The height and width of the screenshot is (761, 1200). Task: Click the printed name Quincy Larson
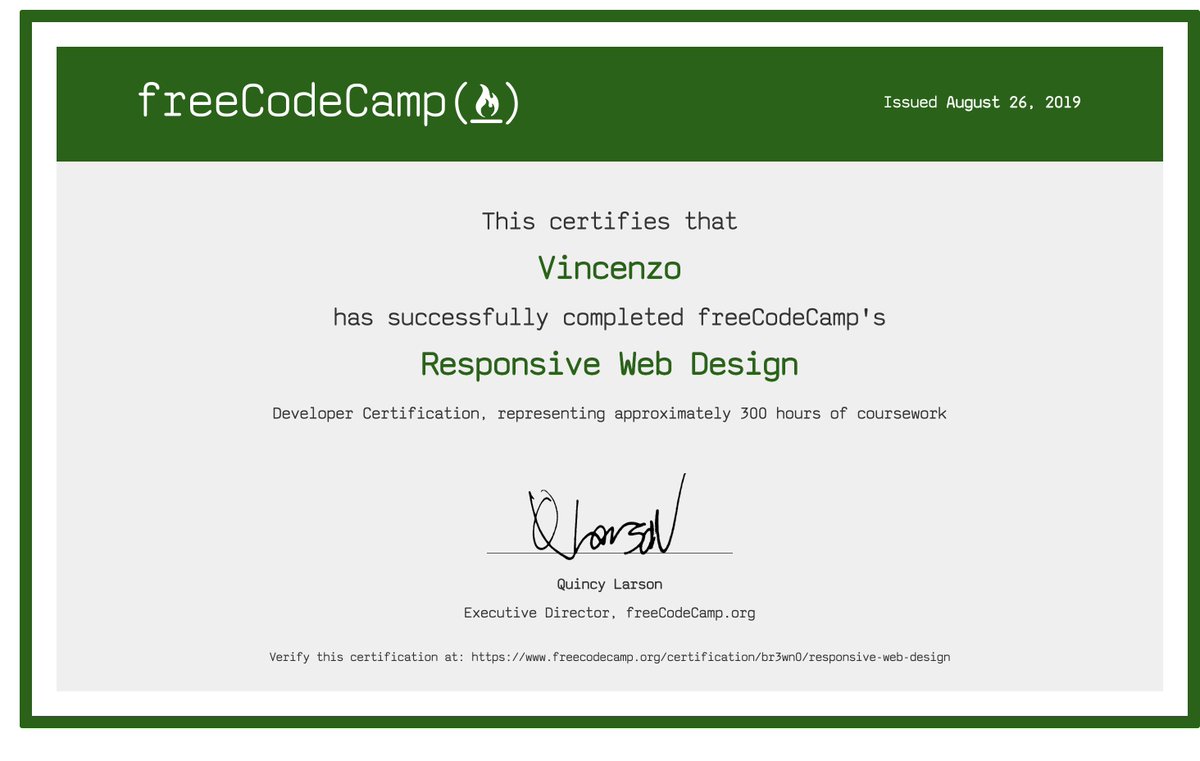click(609, 584)
